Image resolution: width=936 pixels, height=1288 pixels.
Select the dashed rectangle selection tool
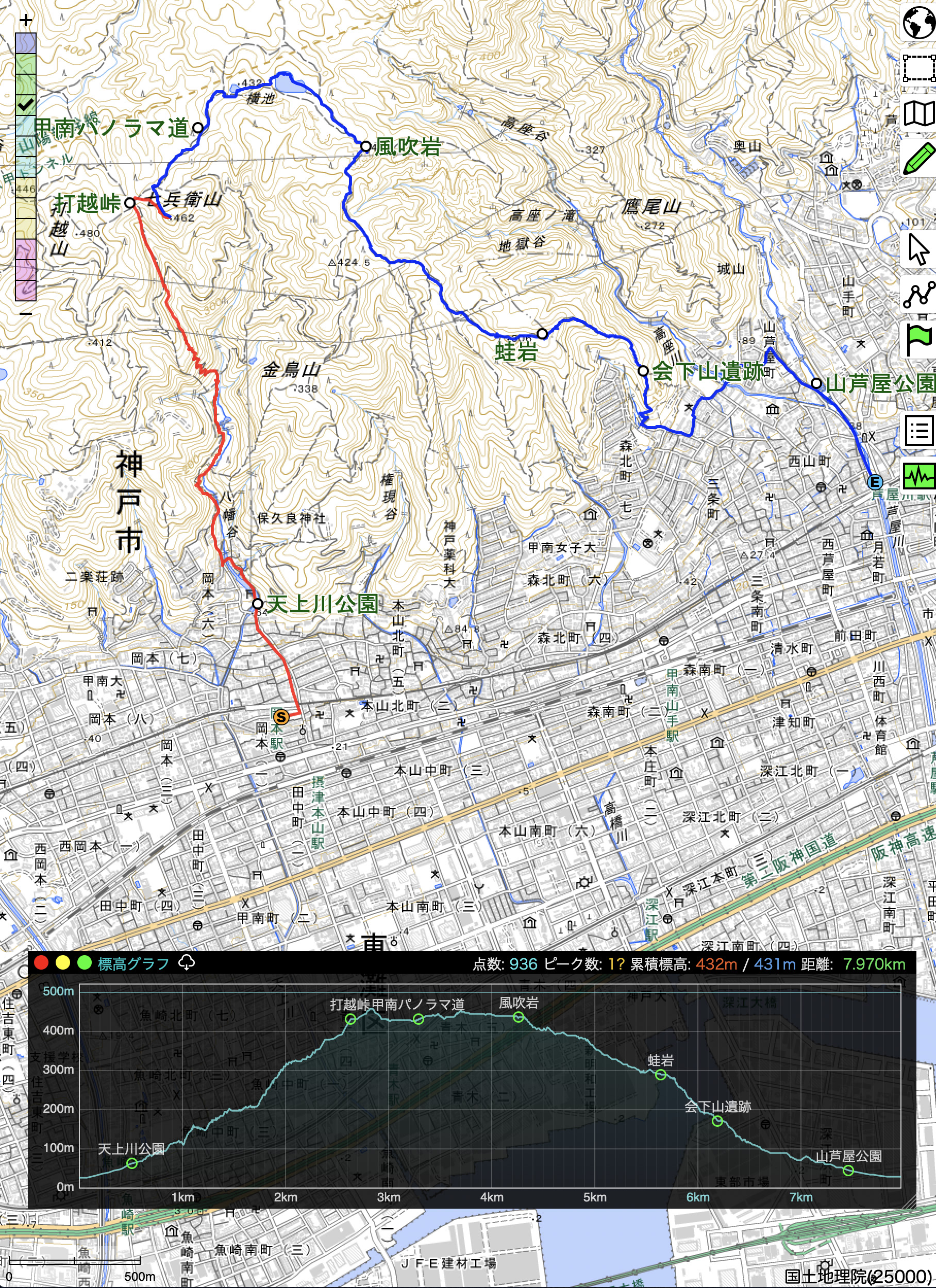918,68
